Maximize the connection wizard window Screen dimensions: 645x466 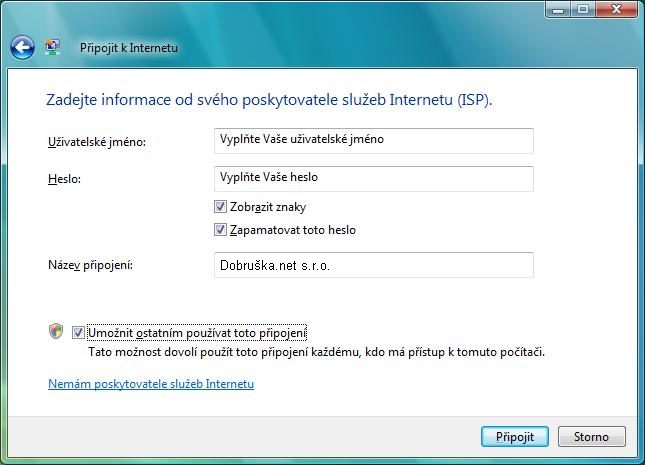click(582, 9)
